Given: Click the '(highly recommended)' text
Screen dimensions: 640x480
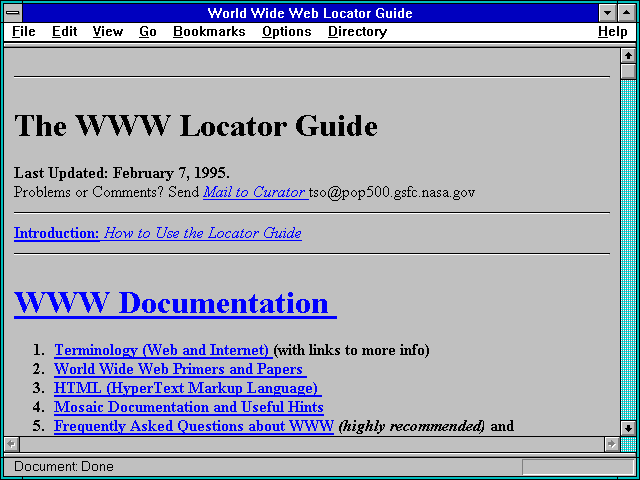Looking at the screenshot, I should 412,426.
